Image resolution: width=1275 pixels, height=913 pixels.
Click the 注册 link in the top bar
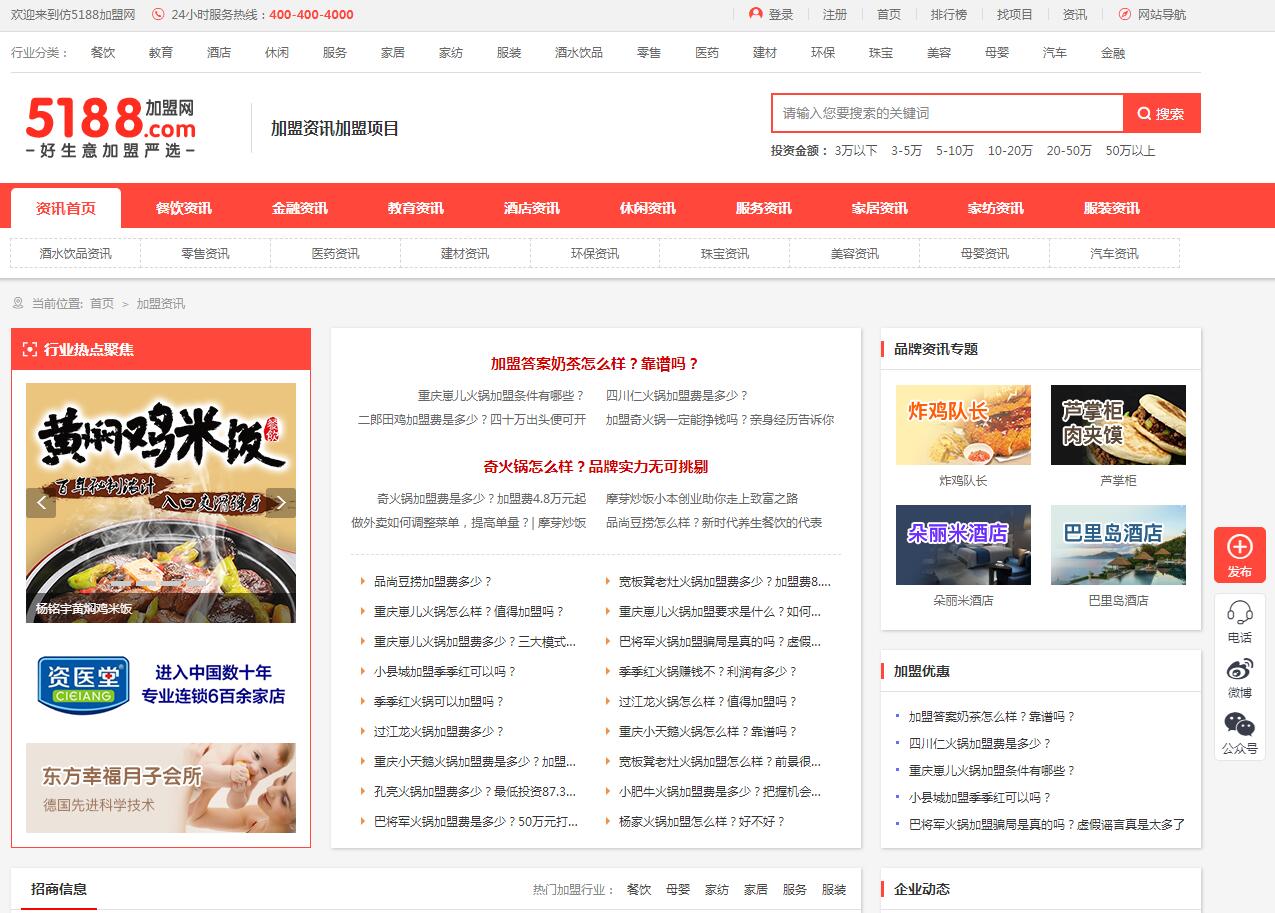pyautogui.click(x=834, y=15)
